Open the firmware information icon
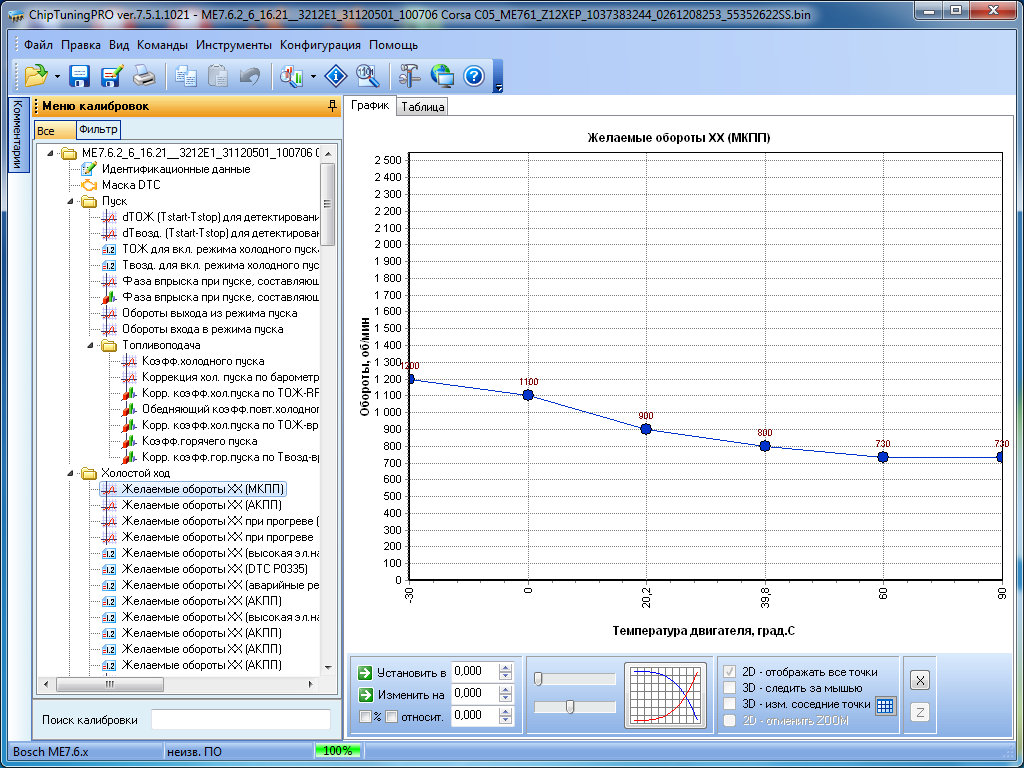 (336, 76)
